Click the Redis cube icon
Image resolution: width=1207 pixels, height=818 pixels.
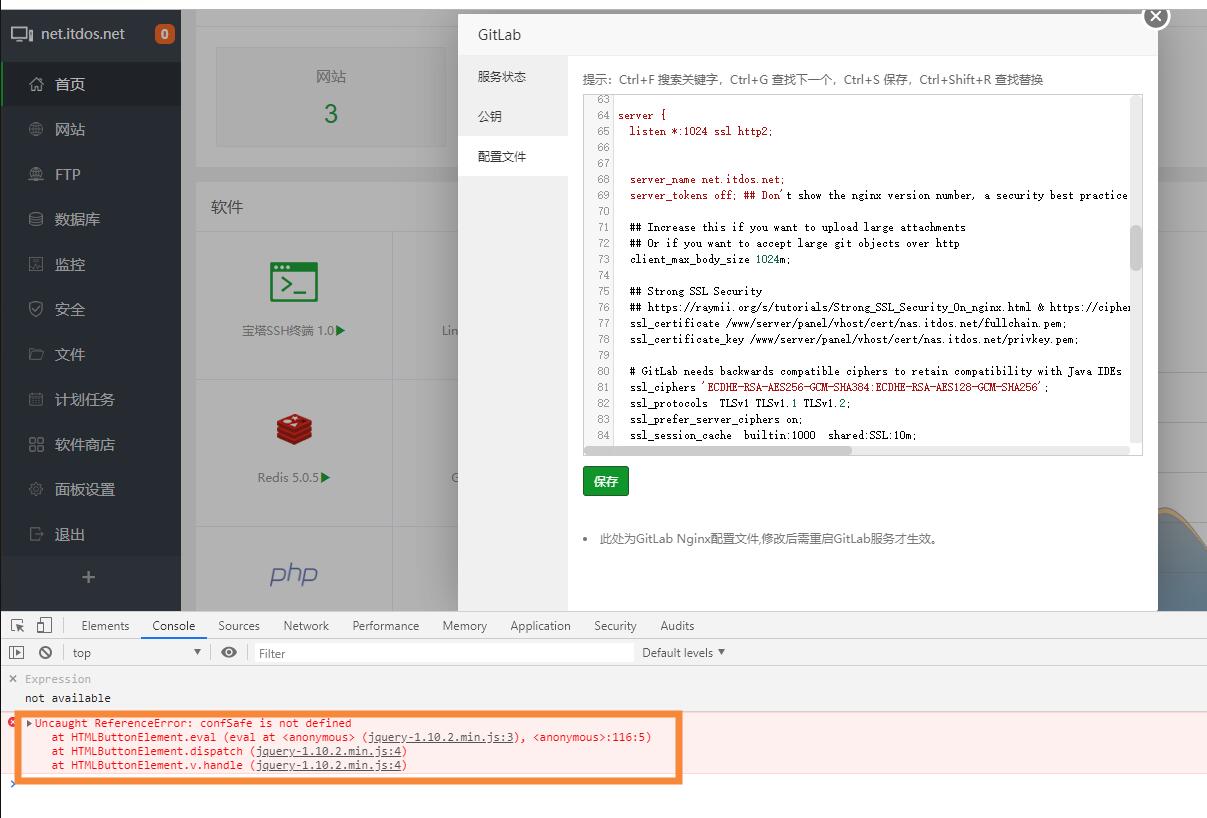coord(294,429)
